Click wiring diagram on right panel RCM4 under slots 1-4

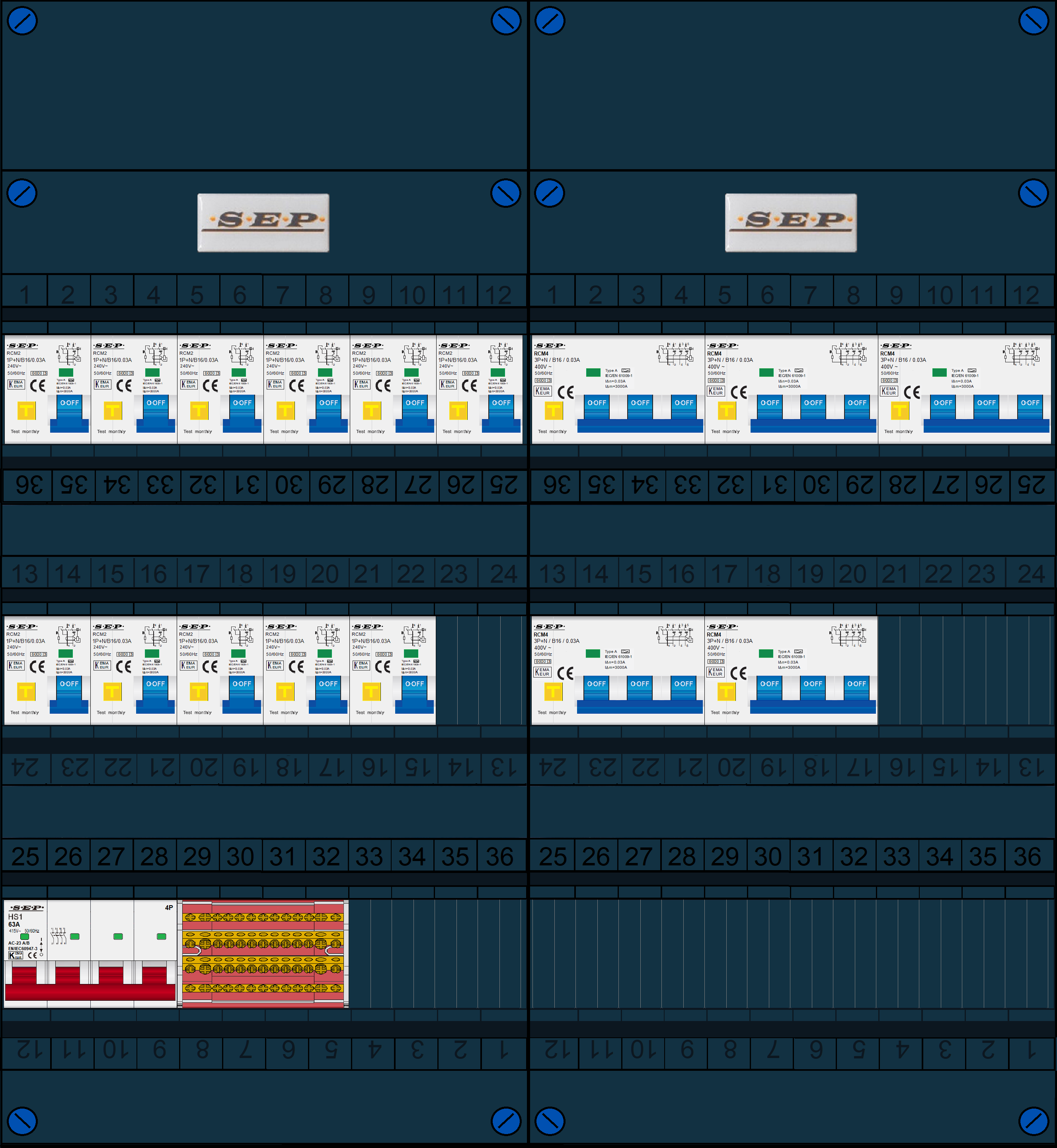[674, 354]
